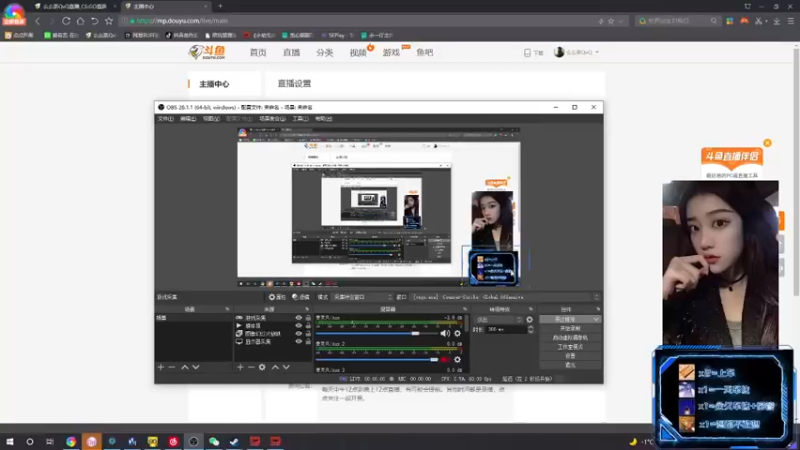Lock the 游戏采集 source
Image resolution: width=800 pixels, height=450 pixels.
point(308,318)
